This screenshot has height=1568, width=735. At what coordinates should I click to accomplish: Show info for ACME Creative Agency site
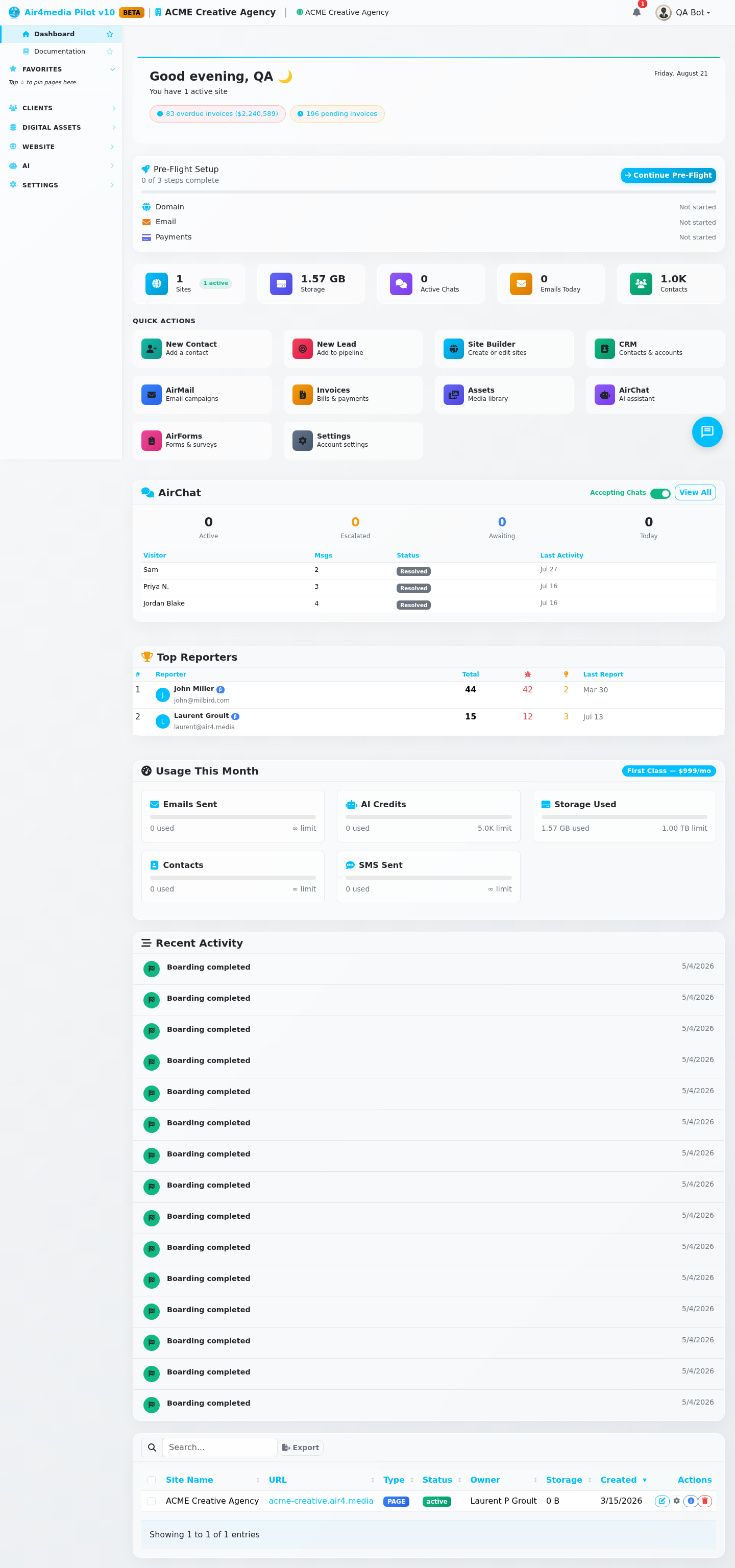click(x=691, y=1501)
